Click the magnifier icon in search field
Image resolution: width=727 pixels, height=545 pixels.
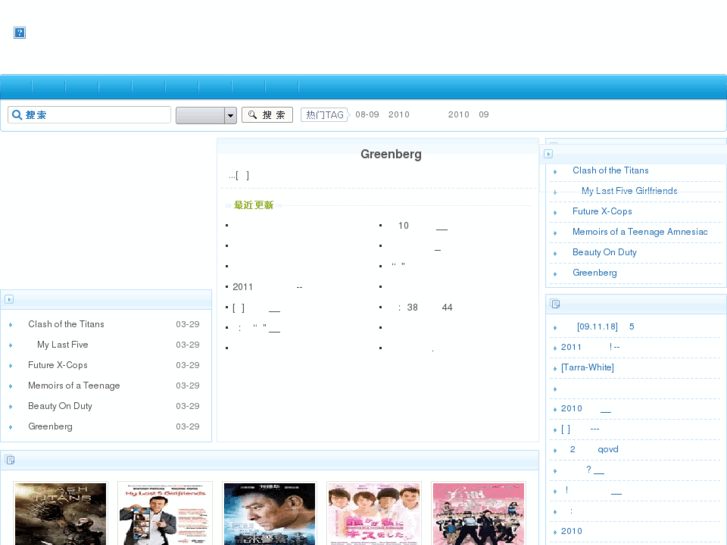[17, 115]
